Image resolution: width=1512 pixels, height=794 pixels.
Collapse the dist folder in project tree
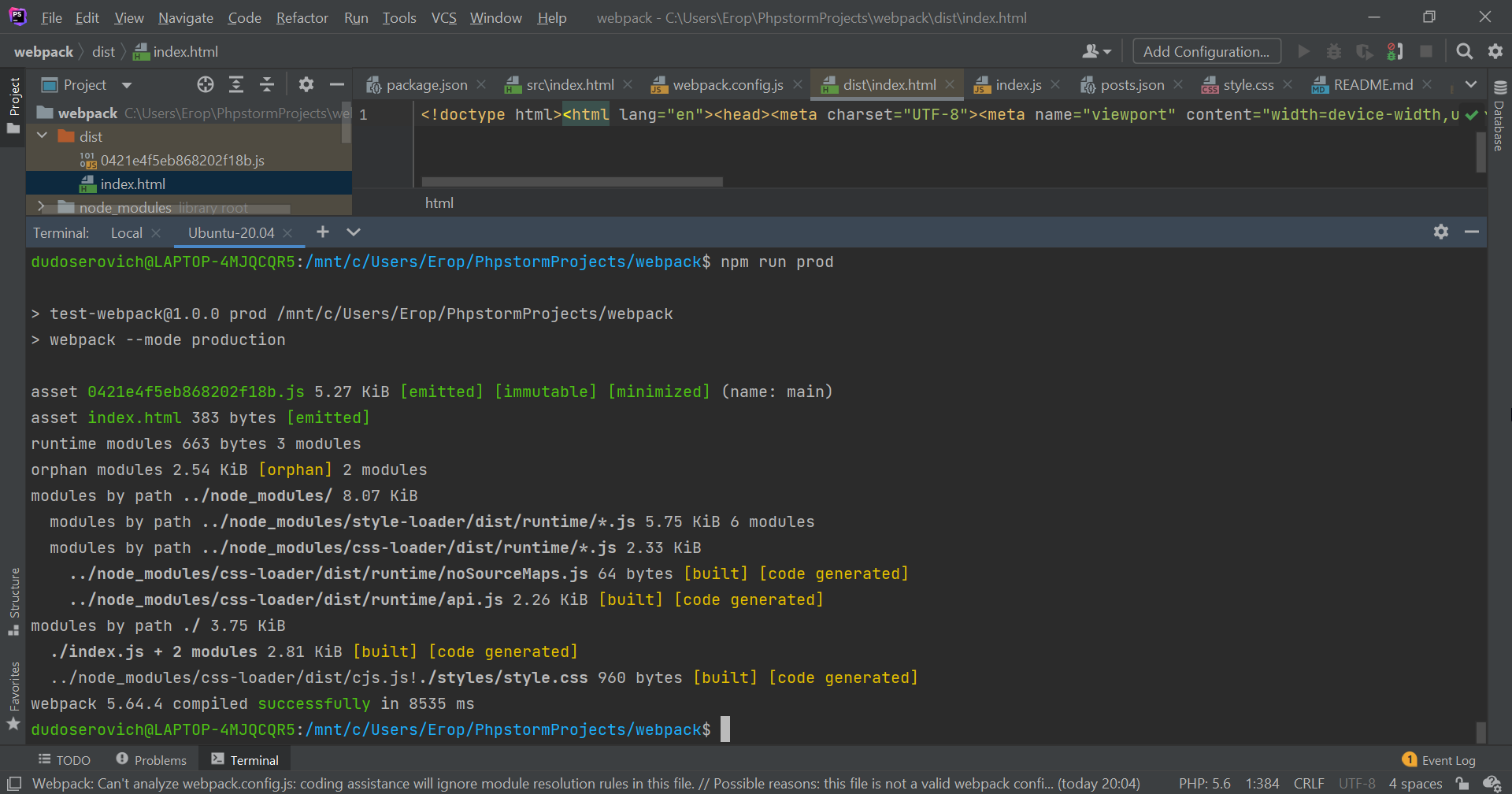tap(43, 136)
